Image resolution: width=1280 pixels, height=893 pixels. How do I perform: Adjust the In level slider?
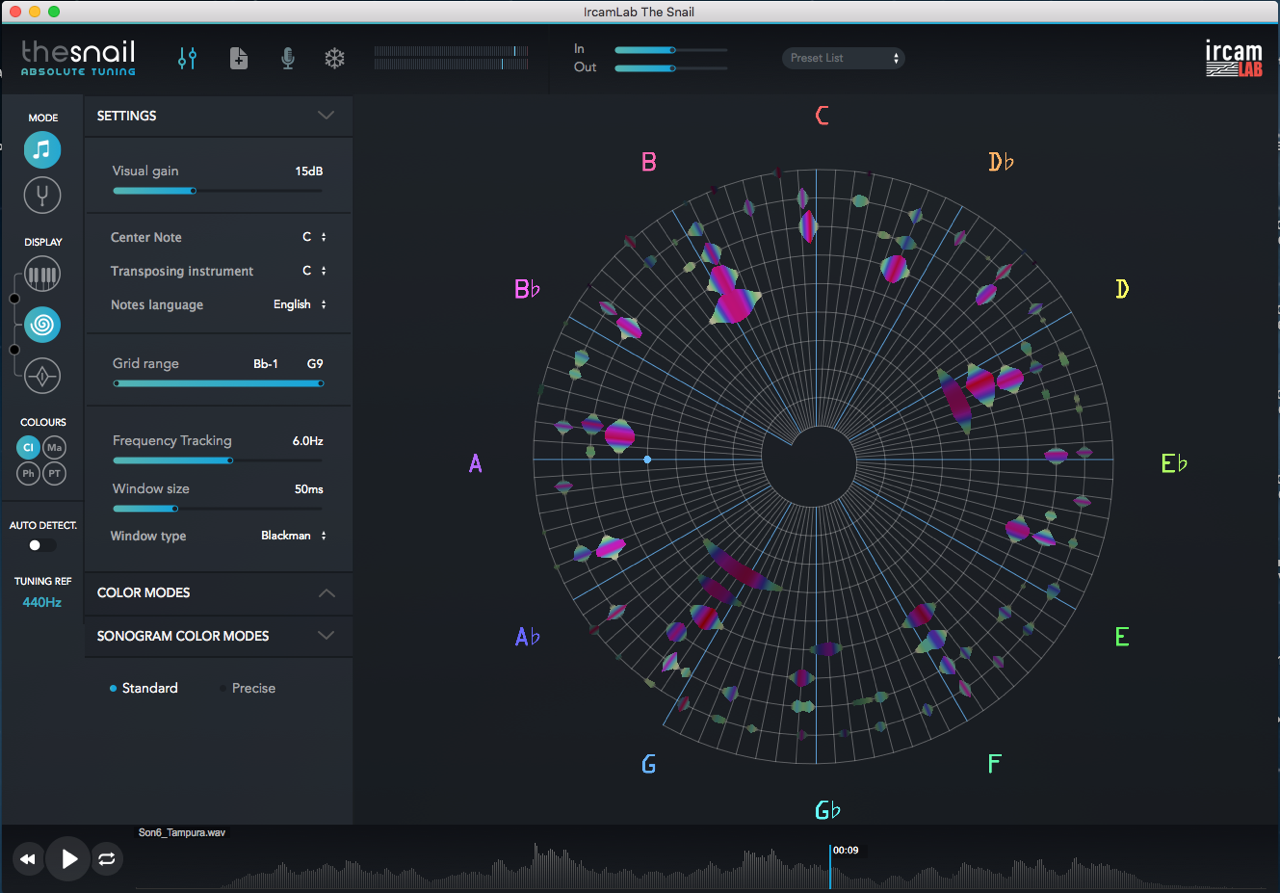click(x=670, y=49)
